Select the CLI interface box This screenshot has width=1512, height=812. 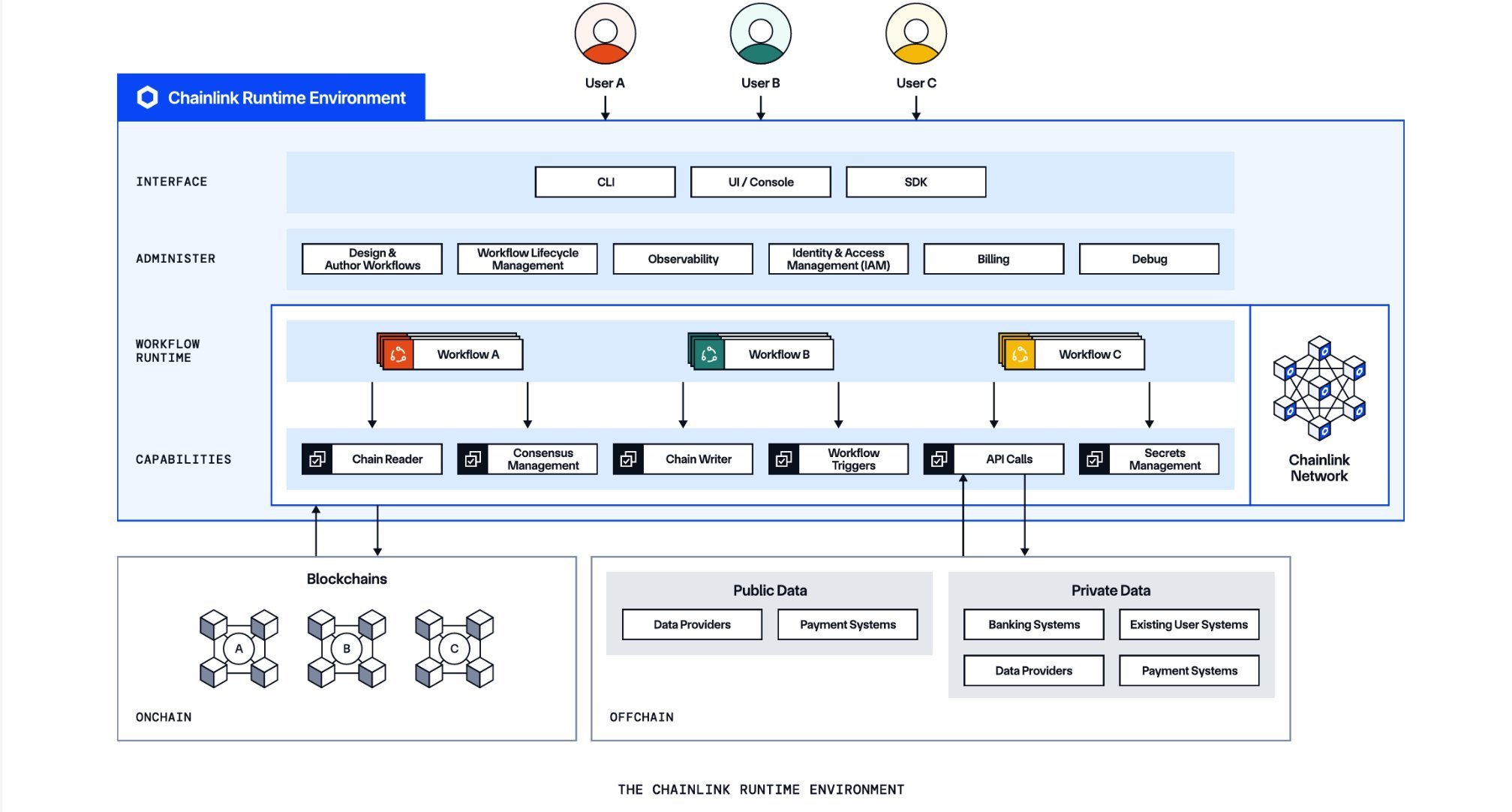click(605, 182)
